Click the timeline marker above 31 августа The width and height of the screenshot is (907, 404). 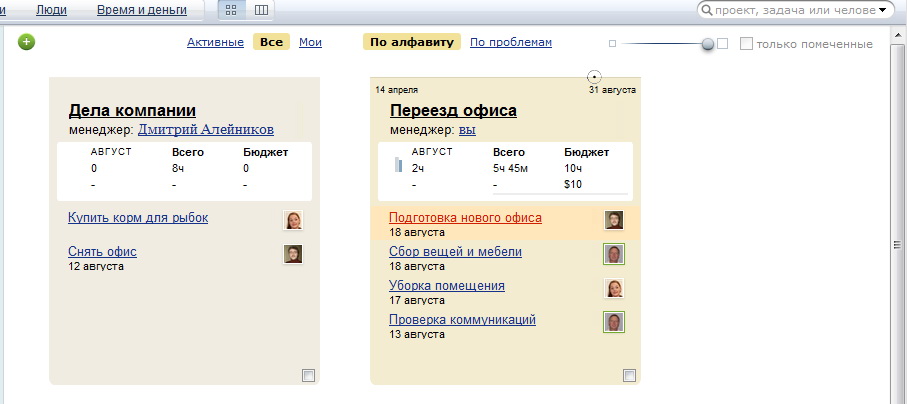click(x=594, y=76)
